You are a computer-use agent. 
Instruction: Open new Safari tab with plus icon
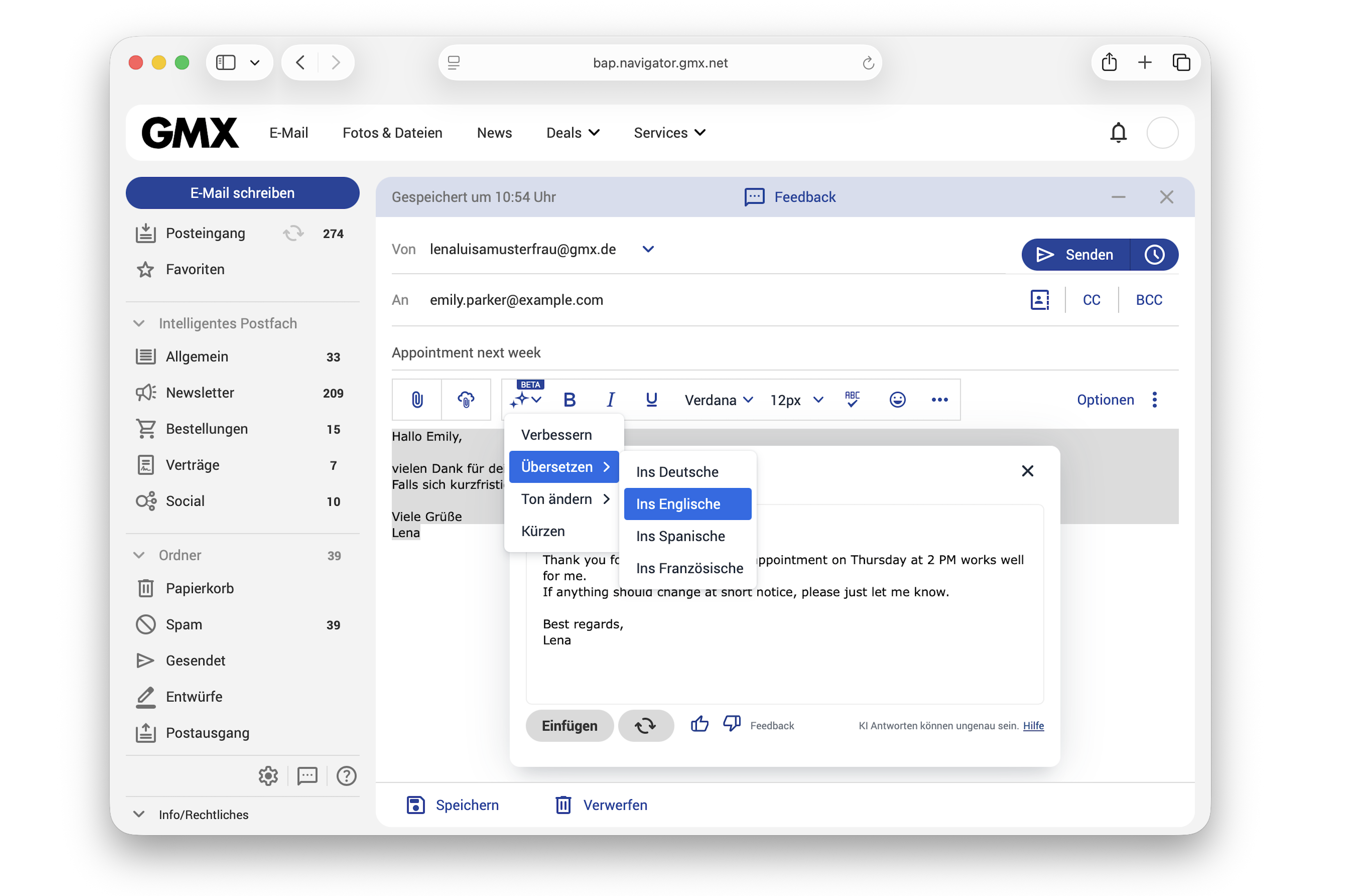[x=1144, y=62]
